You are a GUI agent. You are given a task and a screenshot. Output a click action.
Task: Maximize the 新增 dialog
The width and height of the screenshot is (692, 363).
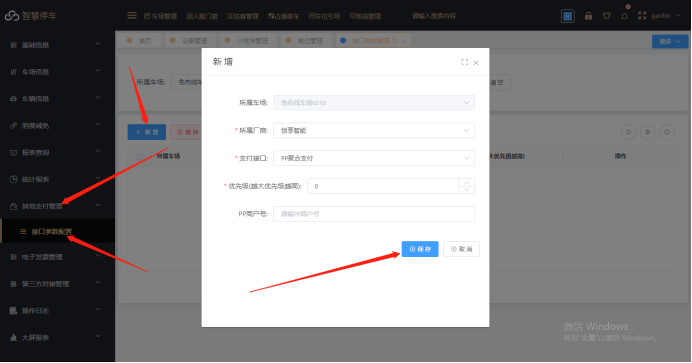pyautogui.click(x=464, y=62)
